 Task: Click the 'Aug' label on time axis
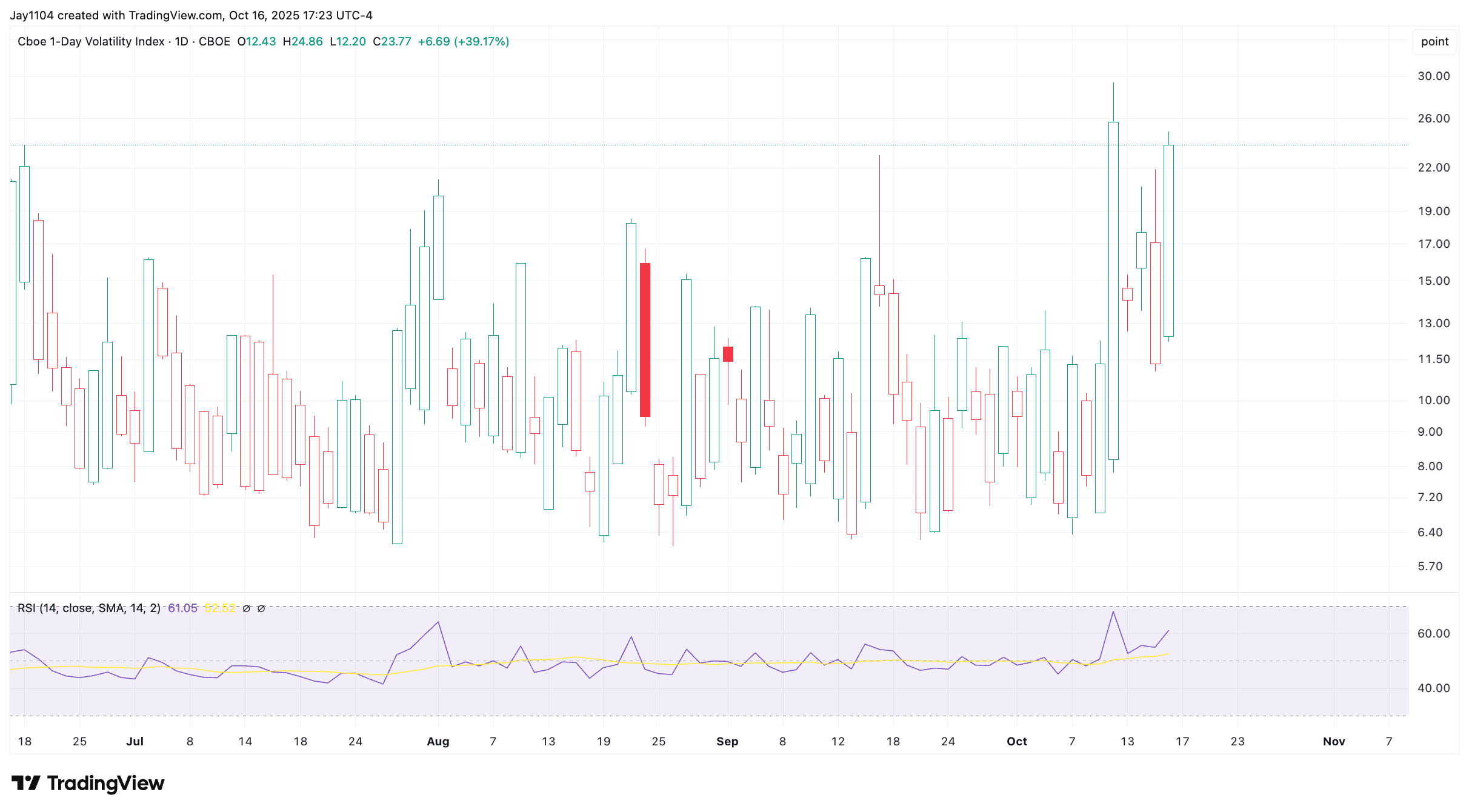(438, 741)
